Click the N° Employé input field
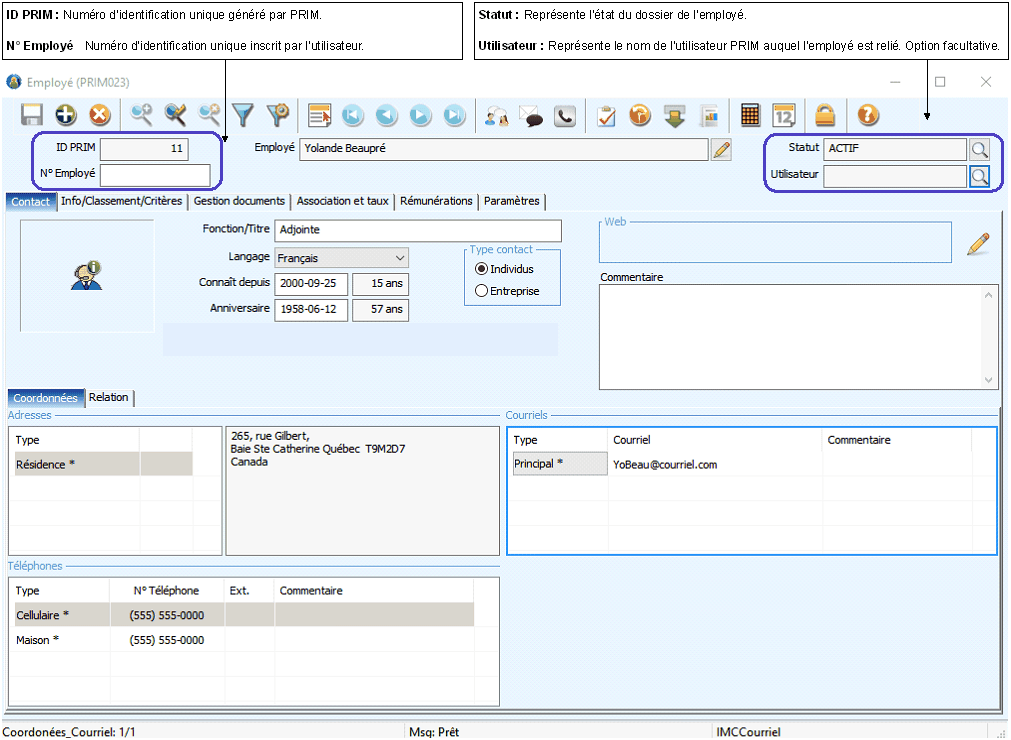 pos(155,175)
